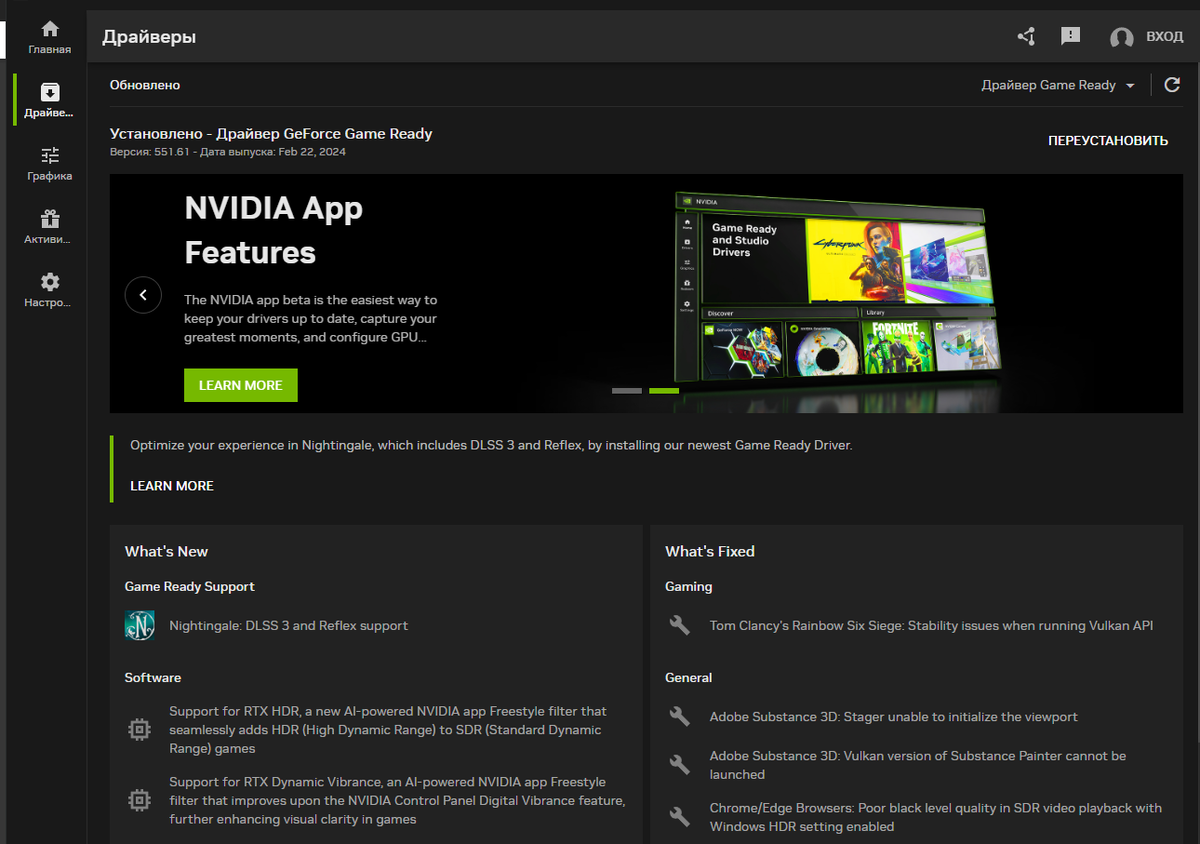Click 'Установлено - Драйвер GeForce Game Ready' title

click(x=271, y=133)
